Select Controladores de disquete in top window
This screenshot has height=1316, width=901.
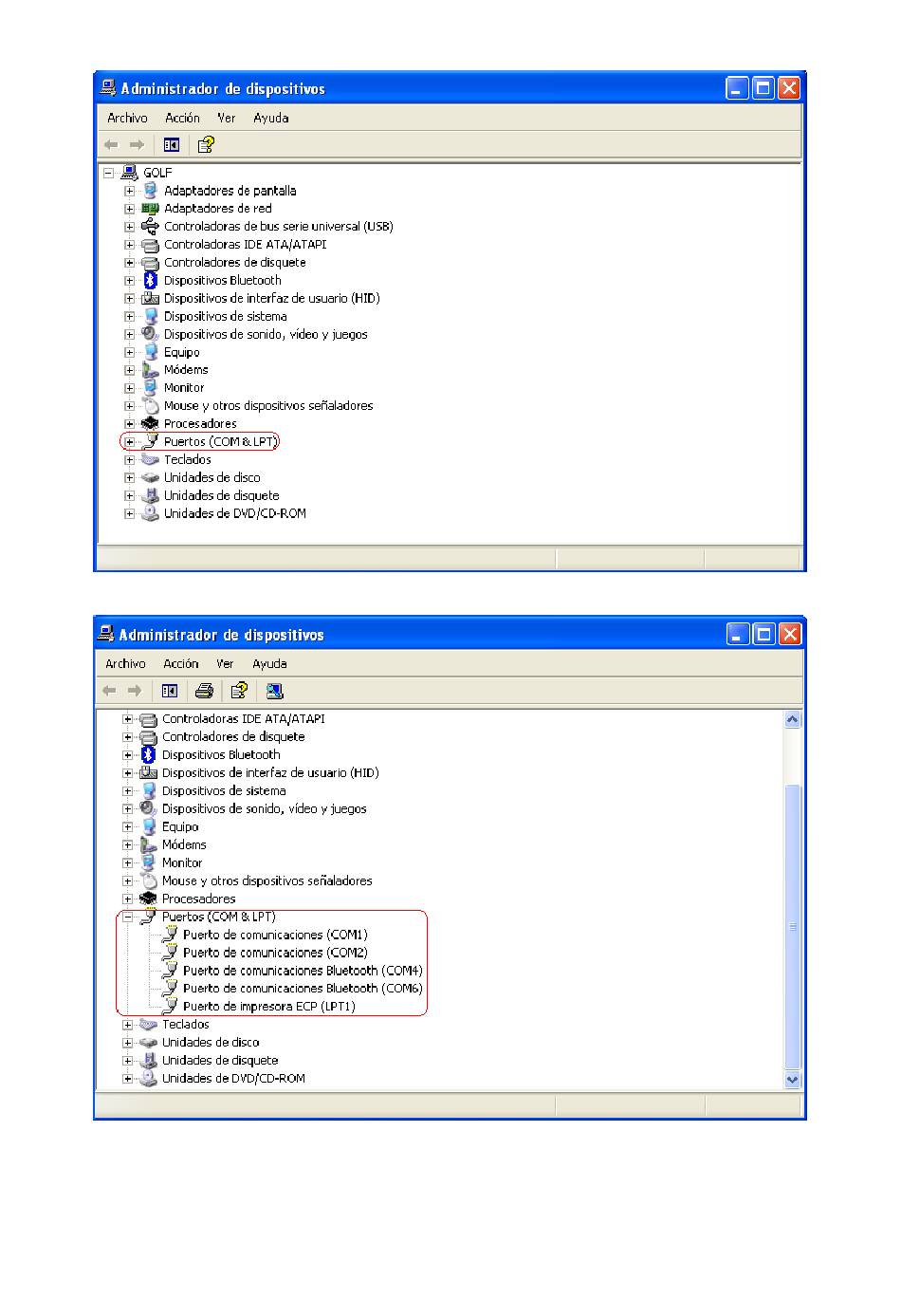click(234, 263)
